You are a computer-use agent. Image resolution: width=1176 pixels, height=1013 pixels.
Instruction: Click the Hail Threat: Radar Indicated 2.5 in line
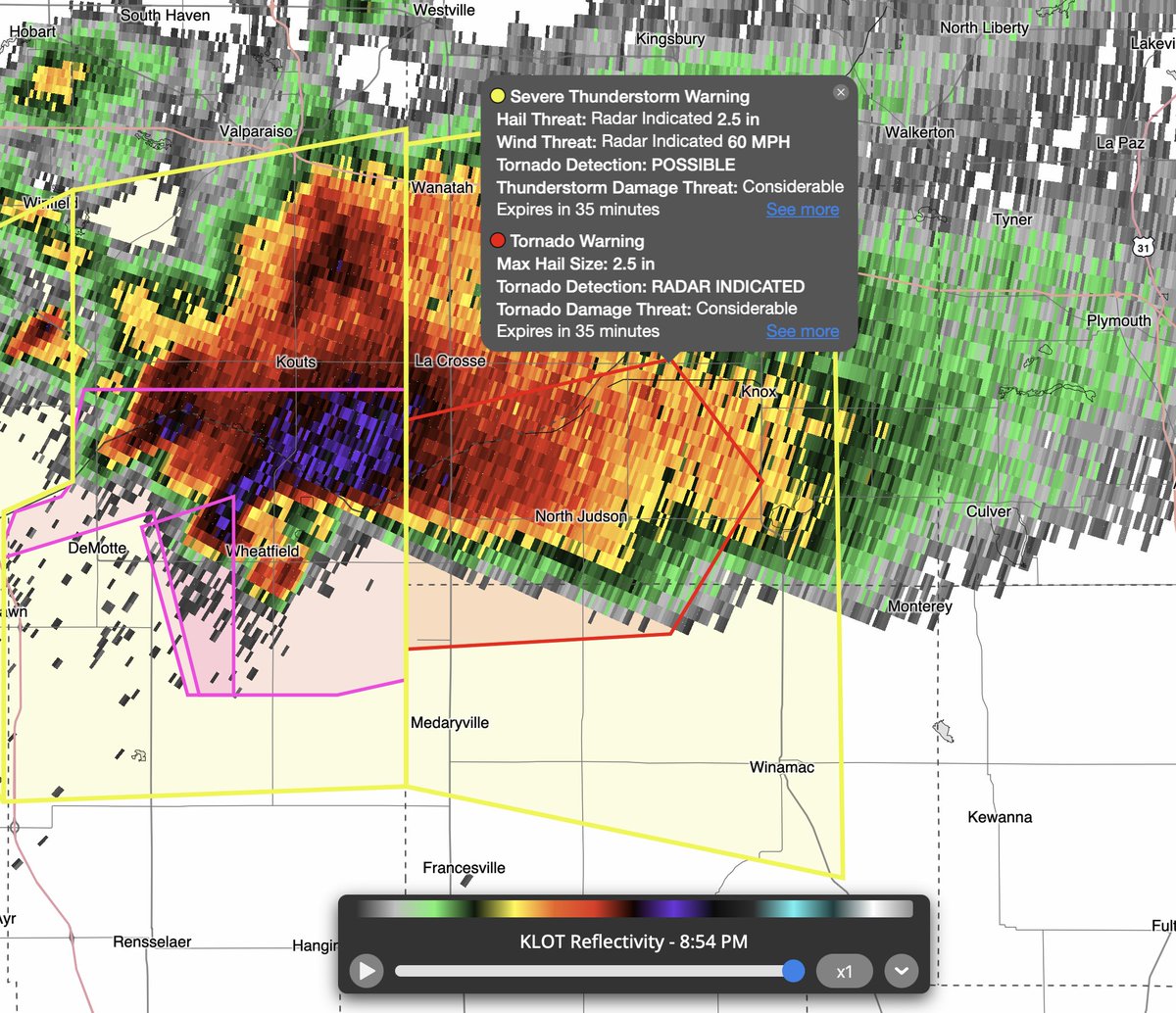(x=628, y=119)
